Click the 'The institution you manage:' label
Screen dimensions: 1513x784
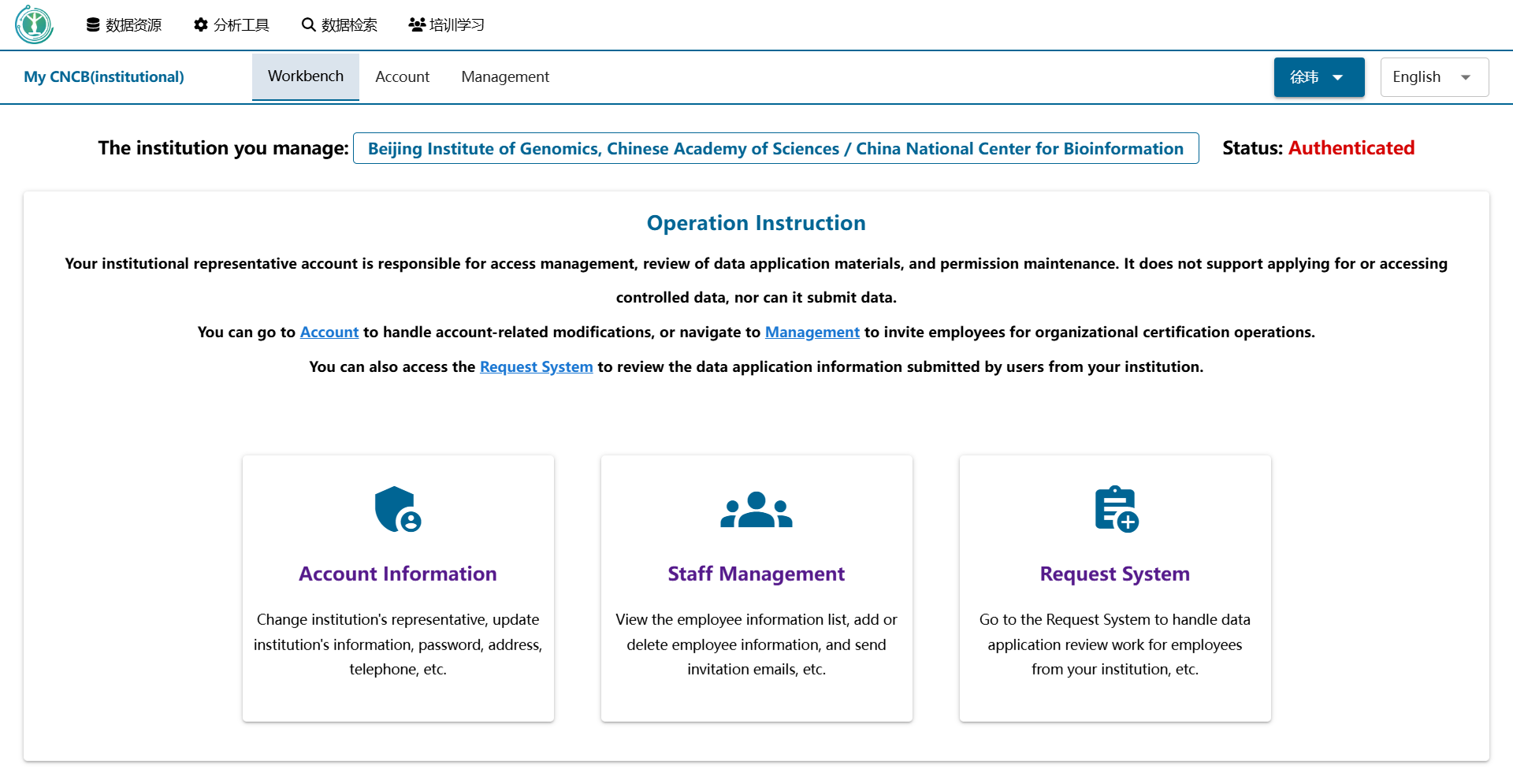[x=224, y=148]
